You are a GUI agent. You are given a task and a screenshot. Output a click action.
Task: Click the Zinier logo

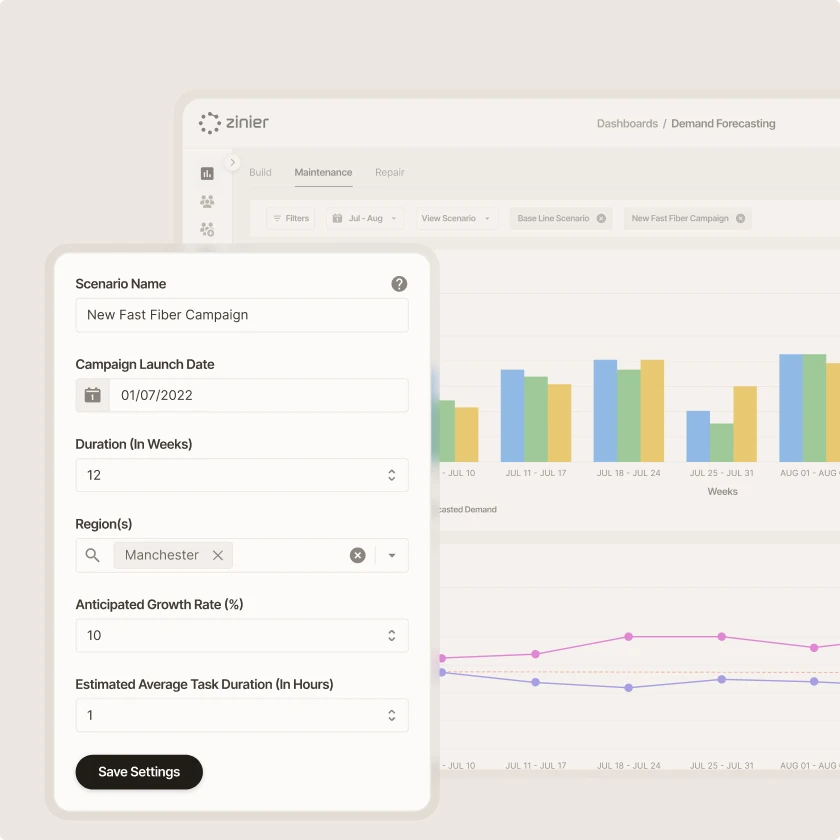[234, 123]
